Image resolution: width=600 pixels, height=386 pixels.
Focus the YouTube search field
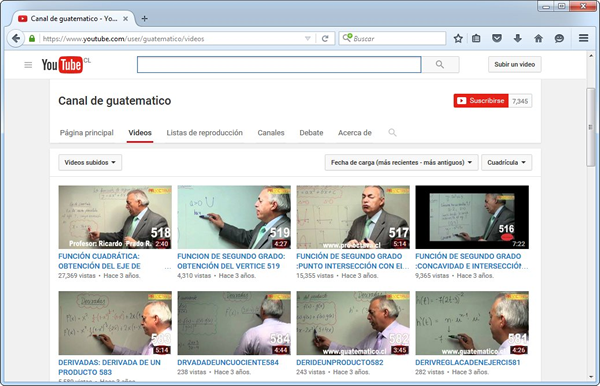click(279, 65)
